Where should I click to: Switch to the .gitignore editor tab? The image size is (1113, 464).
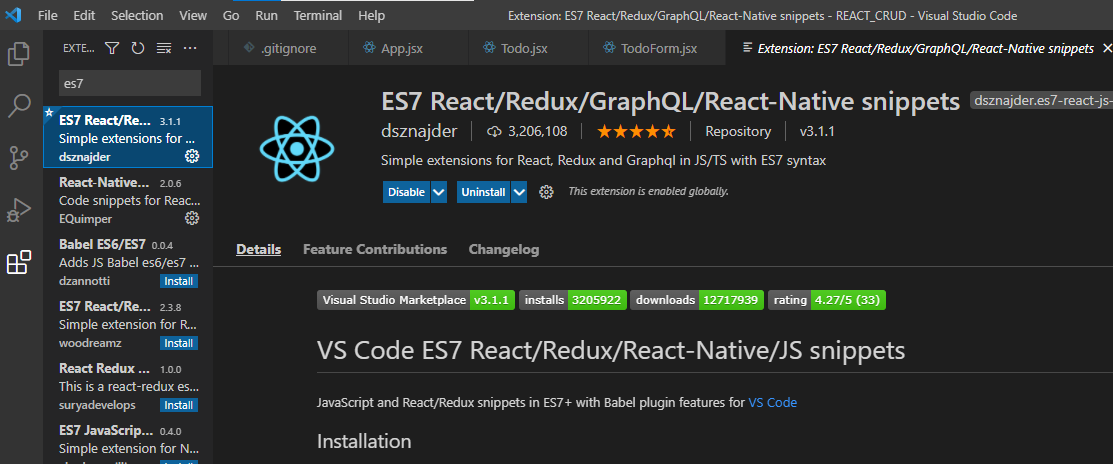288,48
